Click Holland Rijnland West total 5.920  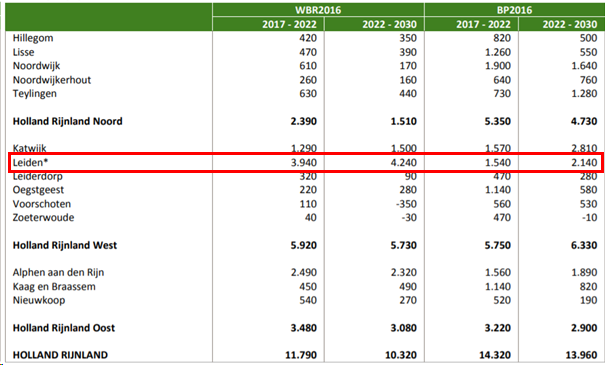(x=304, y=245)
